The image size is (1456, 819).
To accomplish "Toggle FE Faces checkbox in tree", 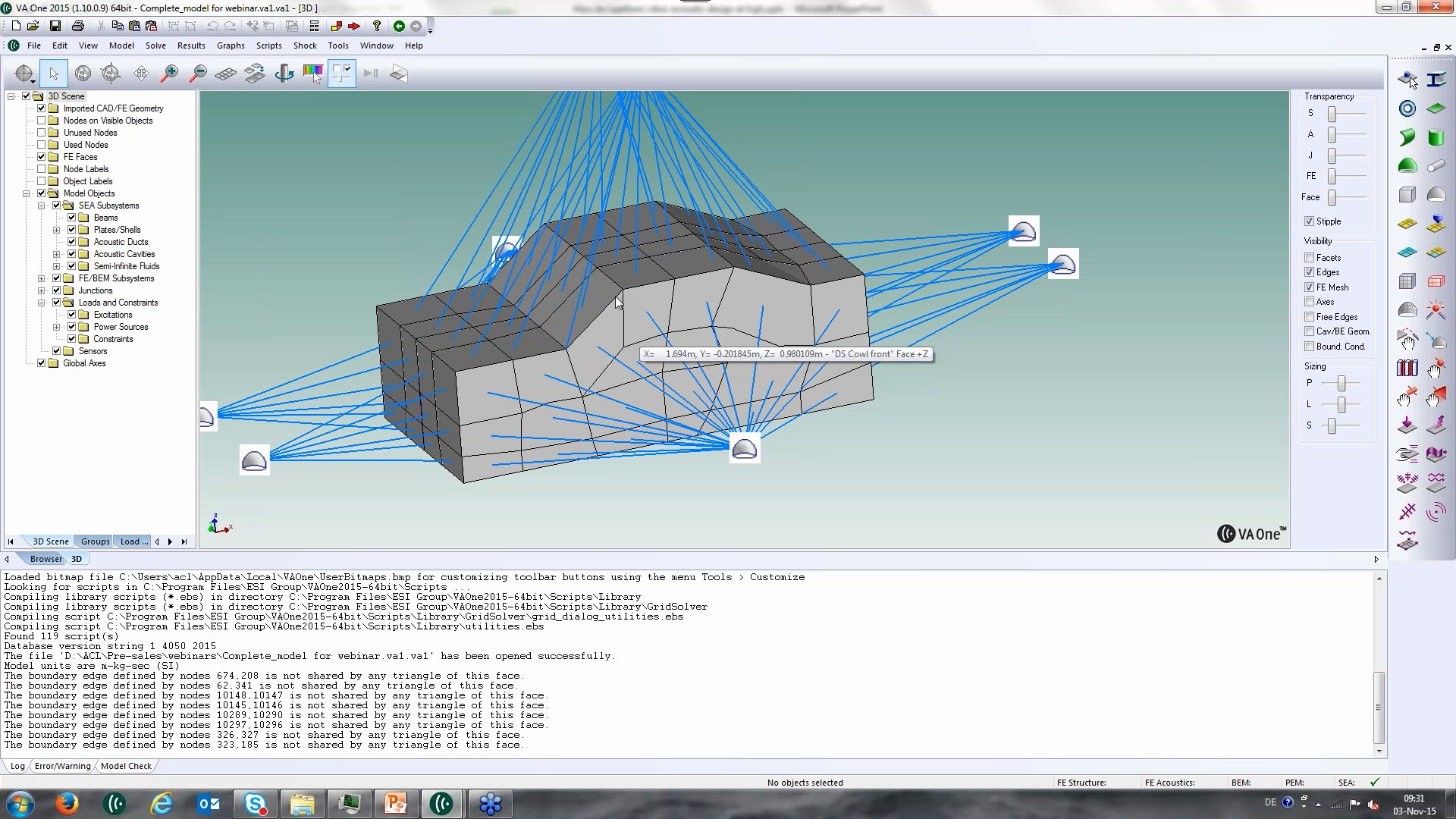I will (x=42, y=157).
